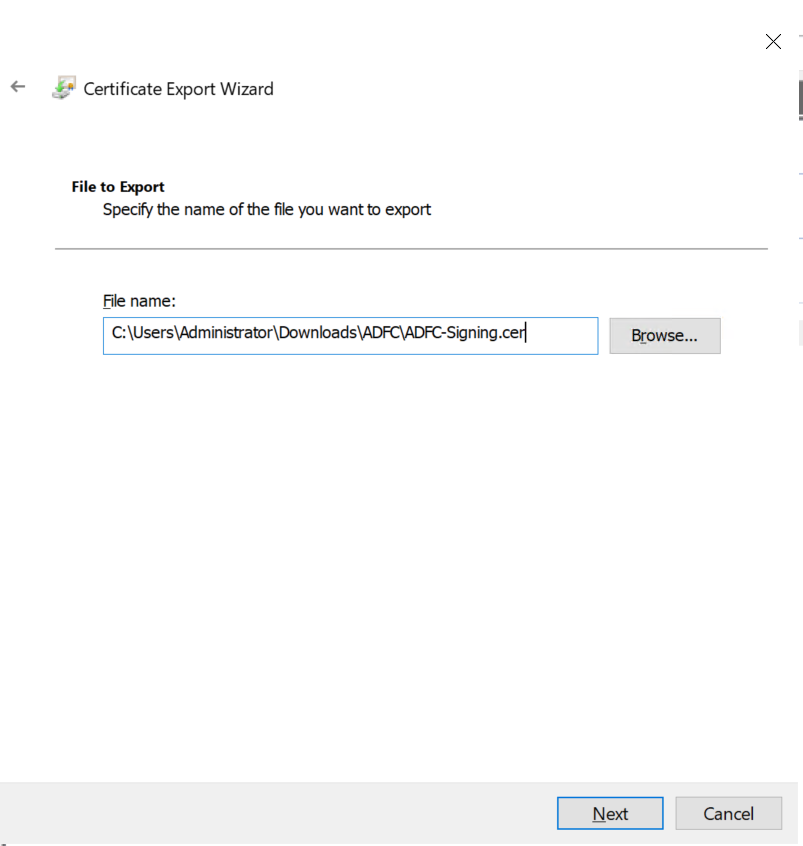Click the back arrow in the wizard header
Viewport: 803px width, 846px height.
(18, 87)
